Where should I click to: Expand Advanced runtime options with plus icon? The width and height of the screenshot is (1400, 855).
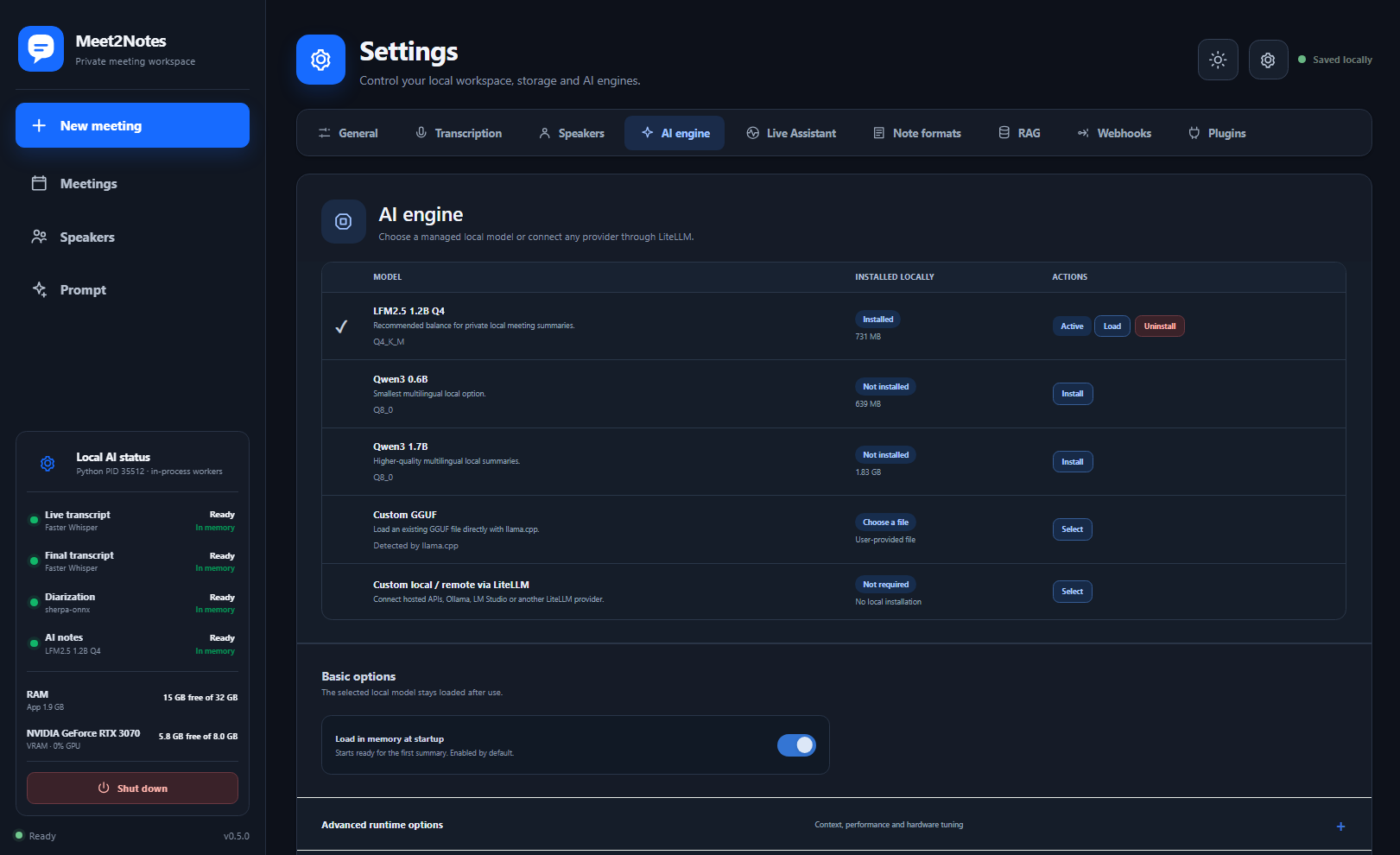pos(1340,826)
